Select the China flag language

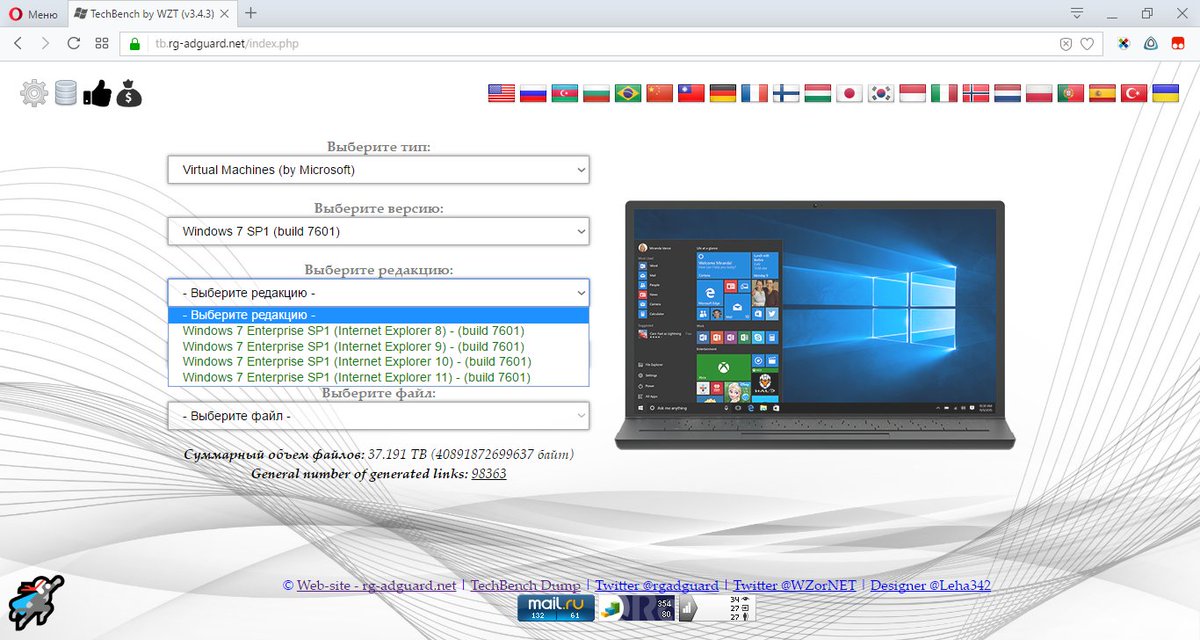click(x=660, y=93)
